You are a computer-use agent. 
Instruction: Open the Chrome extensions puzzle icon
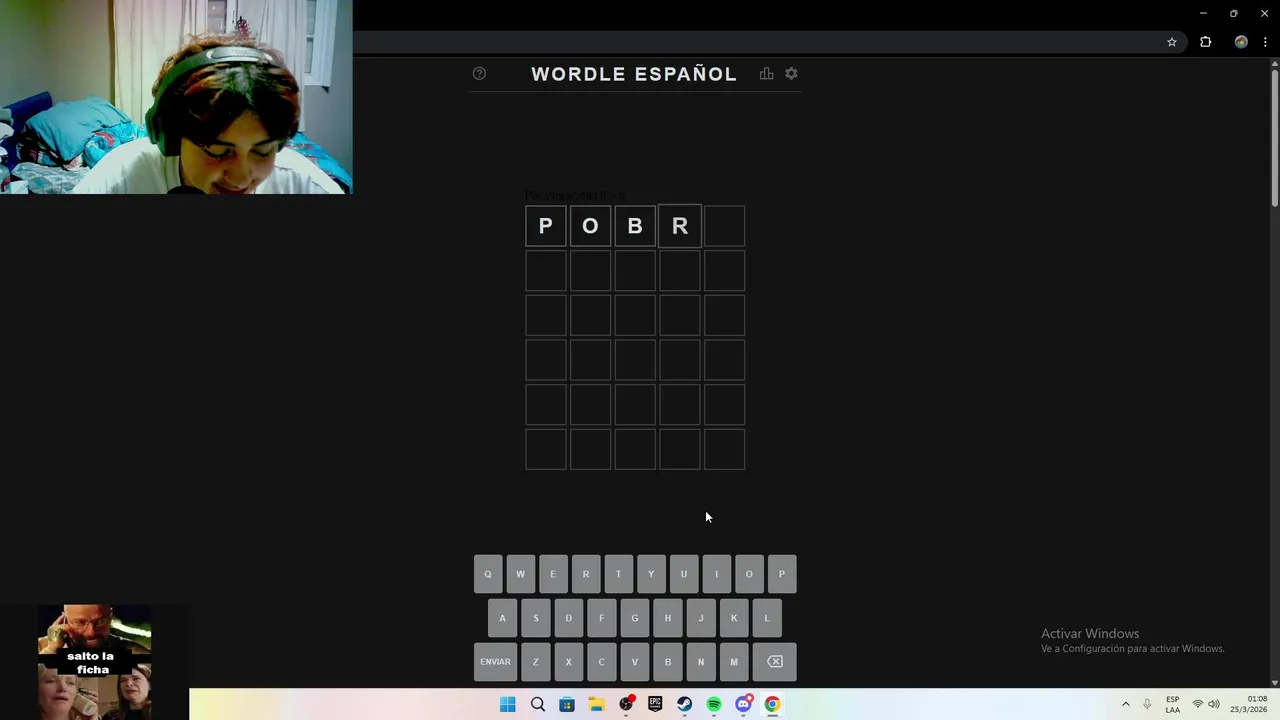tap(1205, 42)
